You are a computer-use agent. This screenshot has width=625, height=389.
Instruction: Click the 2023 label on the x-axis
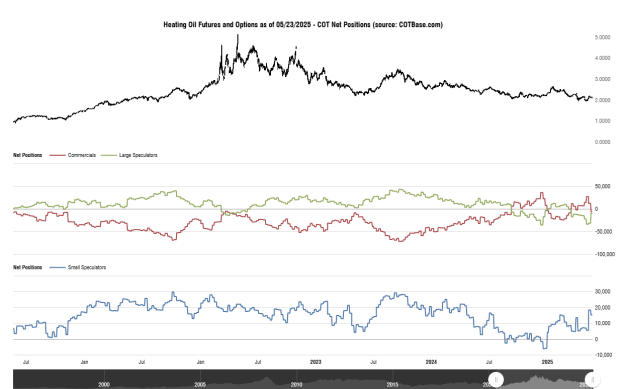pos(315,362)
